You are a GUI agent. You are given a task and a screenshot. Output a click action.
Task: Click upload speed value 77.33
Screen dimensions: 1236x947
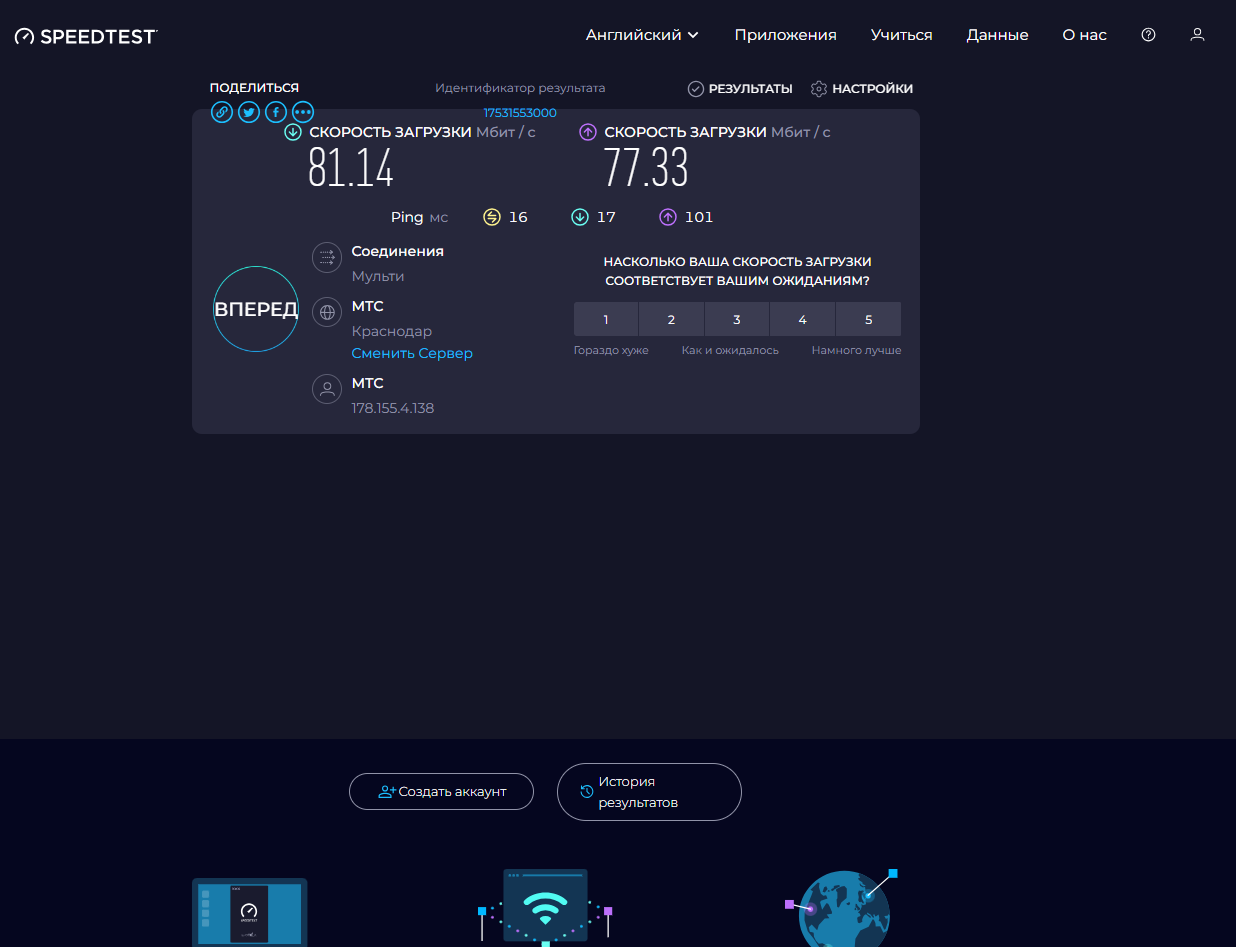646,168
